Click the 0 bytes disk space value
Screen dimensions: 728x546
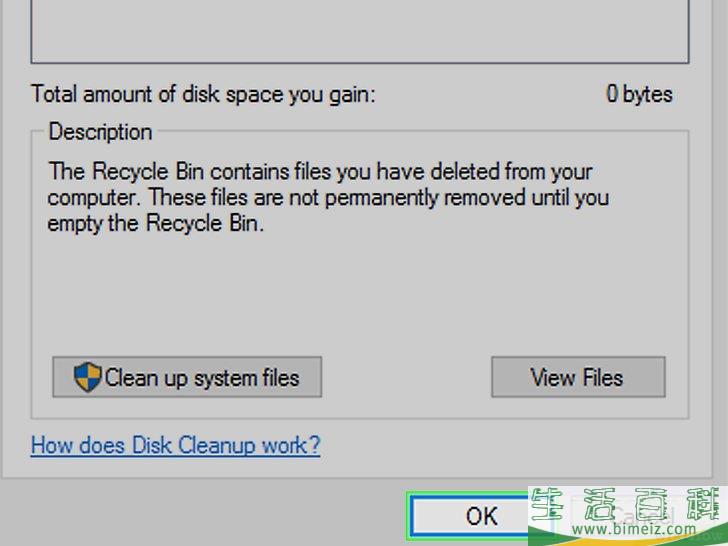tap(639, 94)
